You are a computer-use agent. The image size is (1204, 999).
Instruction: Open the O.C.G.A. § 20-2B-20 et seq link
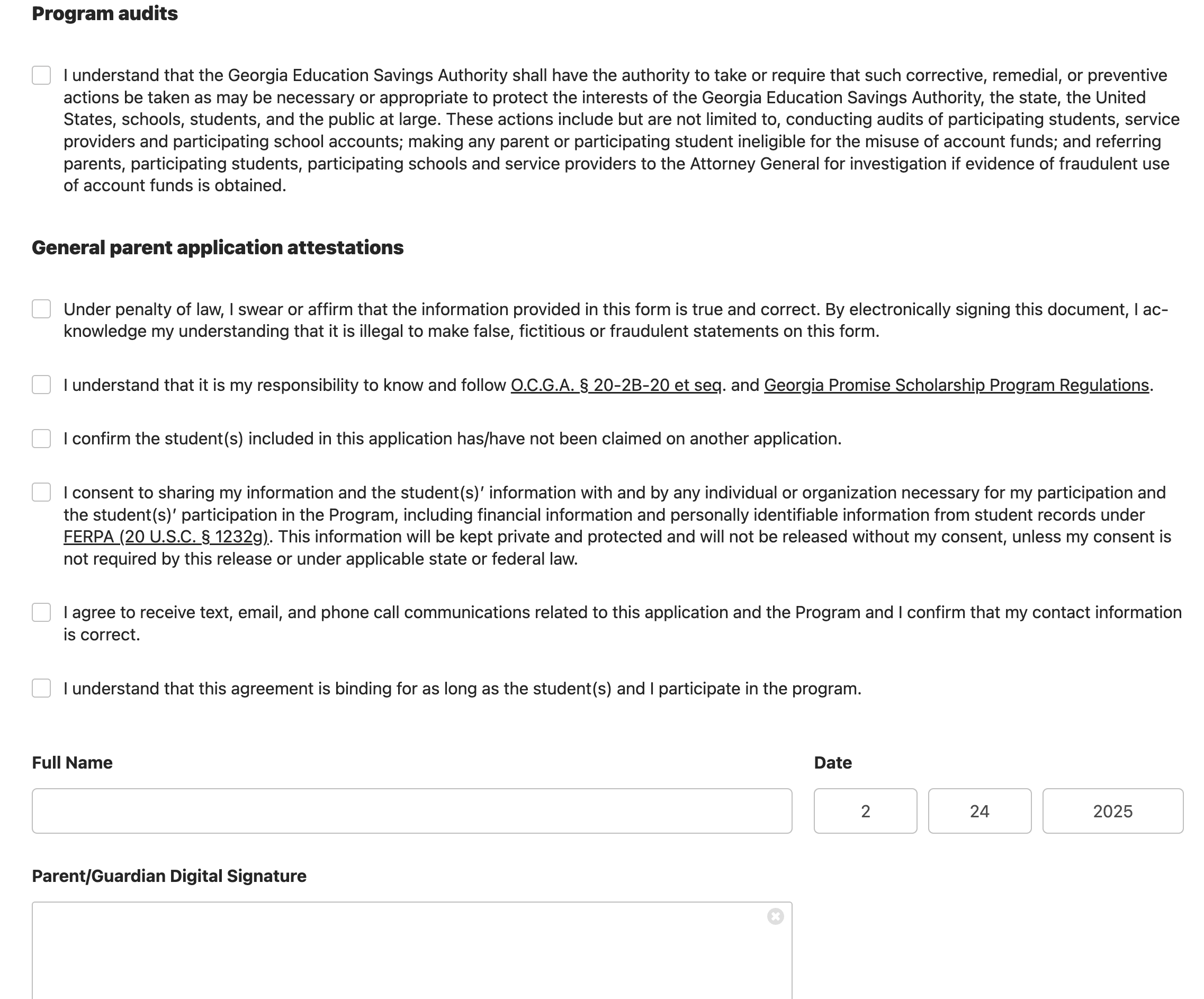616,386
